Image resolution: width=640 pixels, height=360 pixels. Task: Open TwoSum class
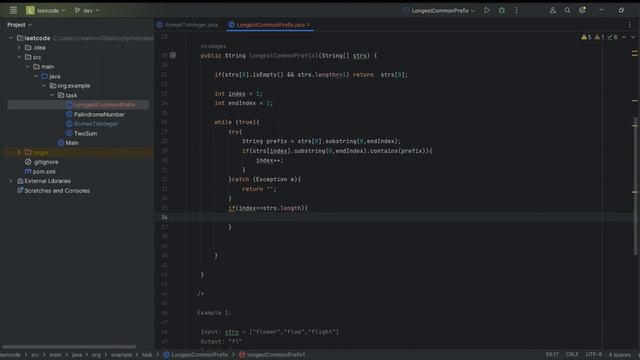(x=85, y=133)
